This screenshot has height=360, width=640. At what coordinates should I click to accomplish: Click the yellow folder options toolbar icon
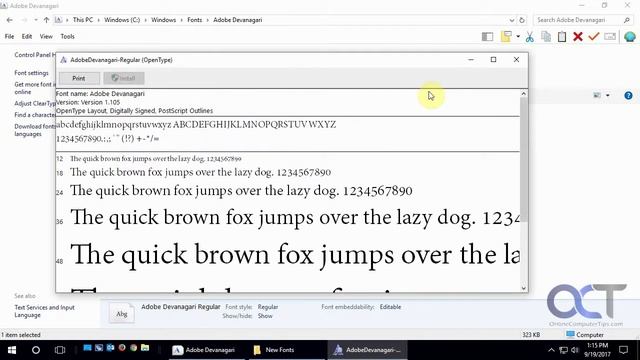click(x=506, y=37)
